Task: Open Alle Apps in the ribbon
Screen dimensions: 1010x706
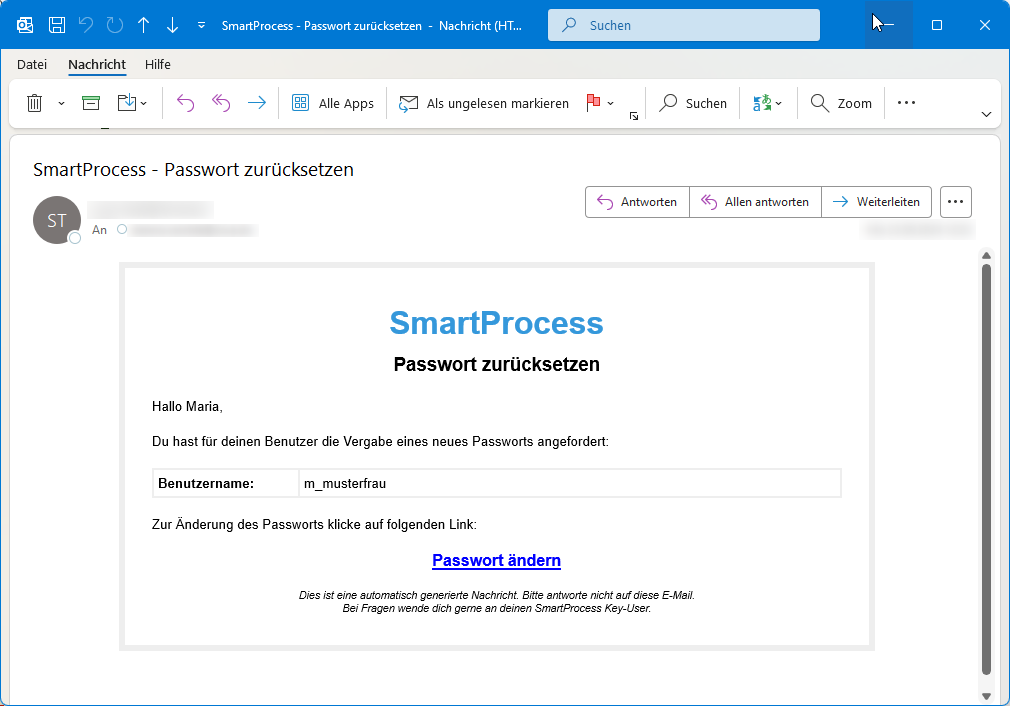Action: point(333,103)
